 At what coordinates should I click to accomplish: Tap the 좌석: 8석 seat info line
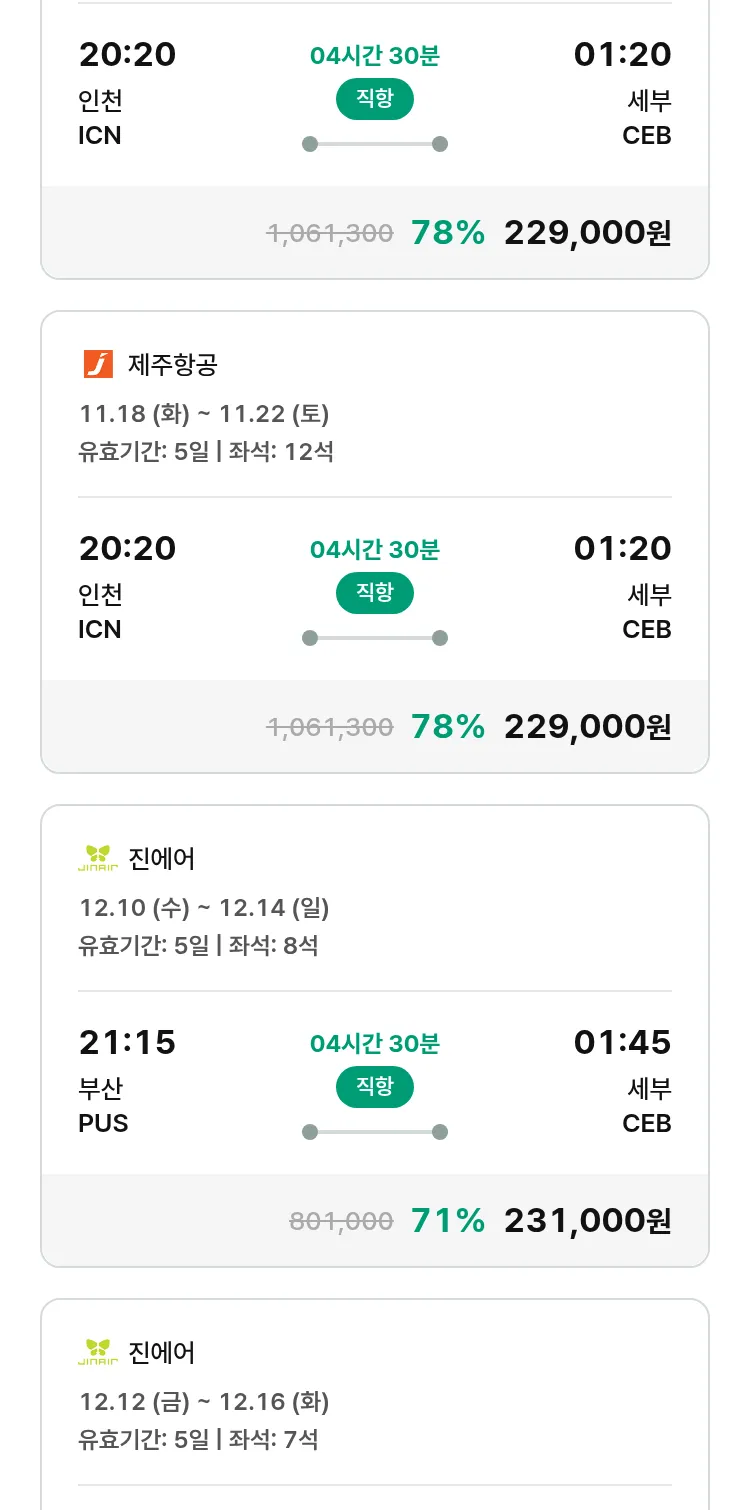[198, 945]
